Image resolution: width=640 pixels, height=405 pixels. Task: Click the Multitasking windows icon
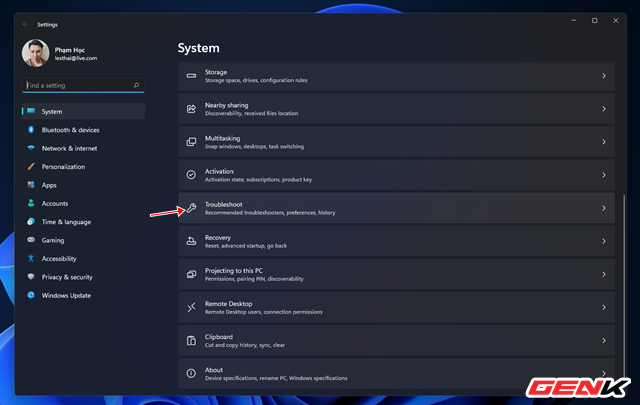[x=191, y=142]
